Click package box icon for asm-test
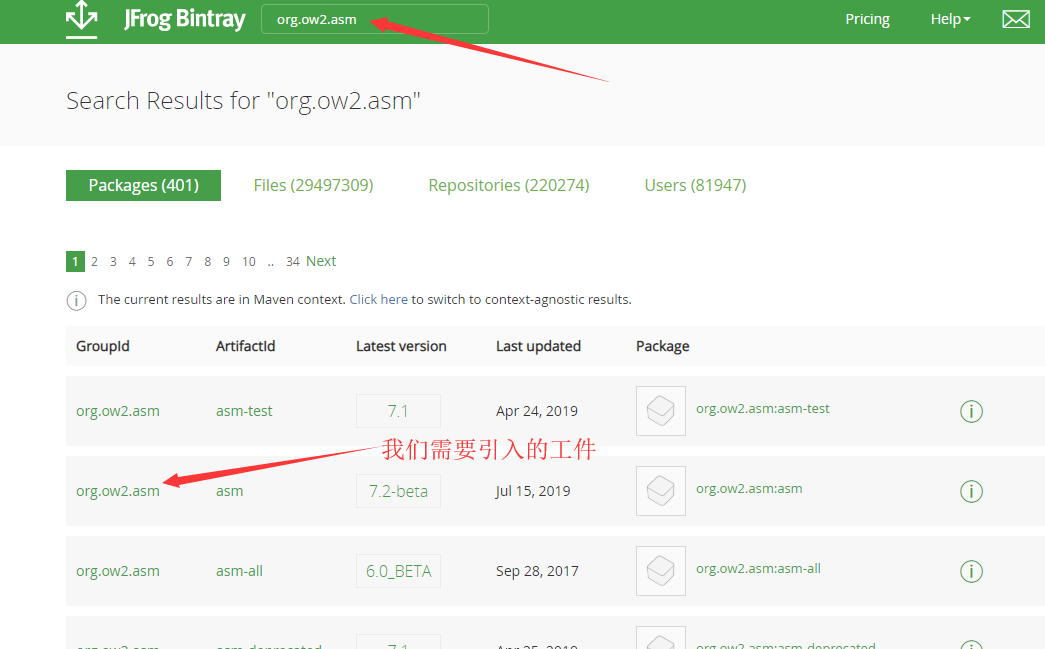Viewport: 1045px width, 649px height. (x=660, y=411)
